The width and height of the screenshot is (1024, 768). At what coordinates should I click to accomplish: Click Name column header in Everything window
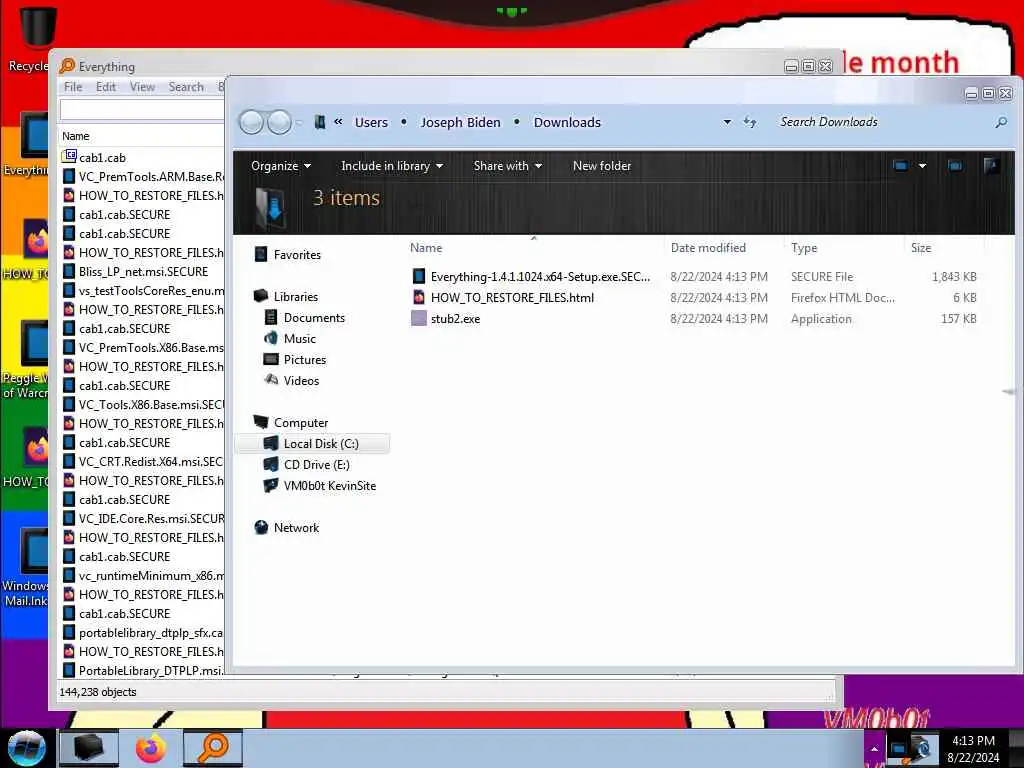76,136
